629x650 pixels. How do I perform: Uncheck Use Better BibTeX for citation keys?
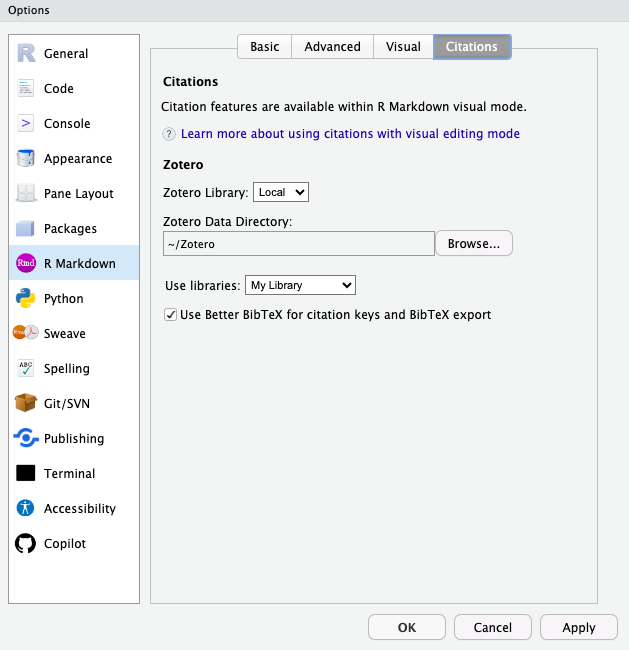pos(170,315)
